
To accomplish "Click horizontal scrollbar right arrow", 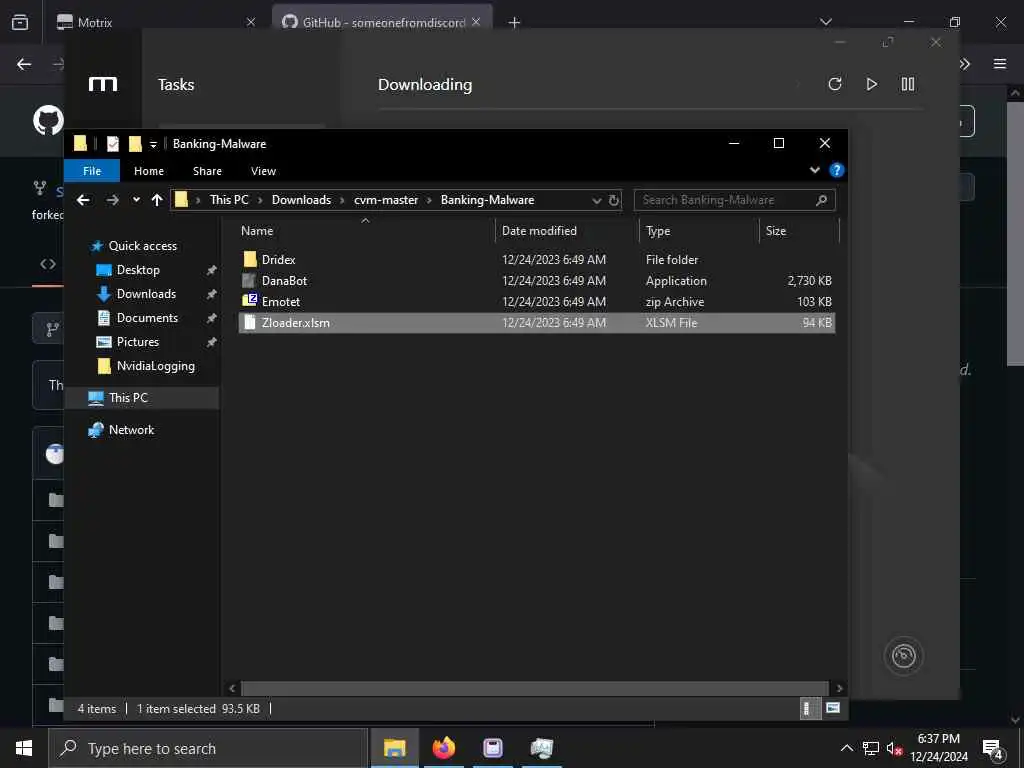I will [x=839, y=688].
